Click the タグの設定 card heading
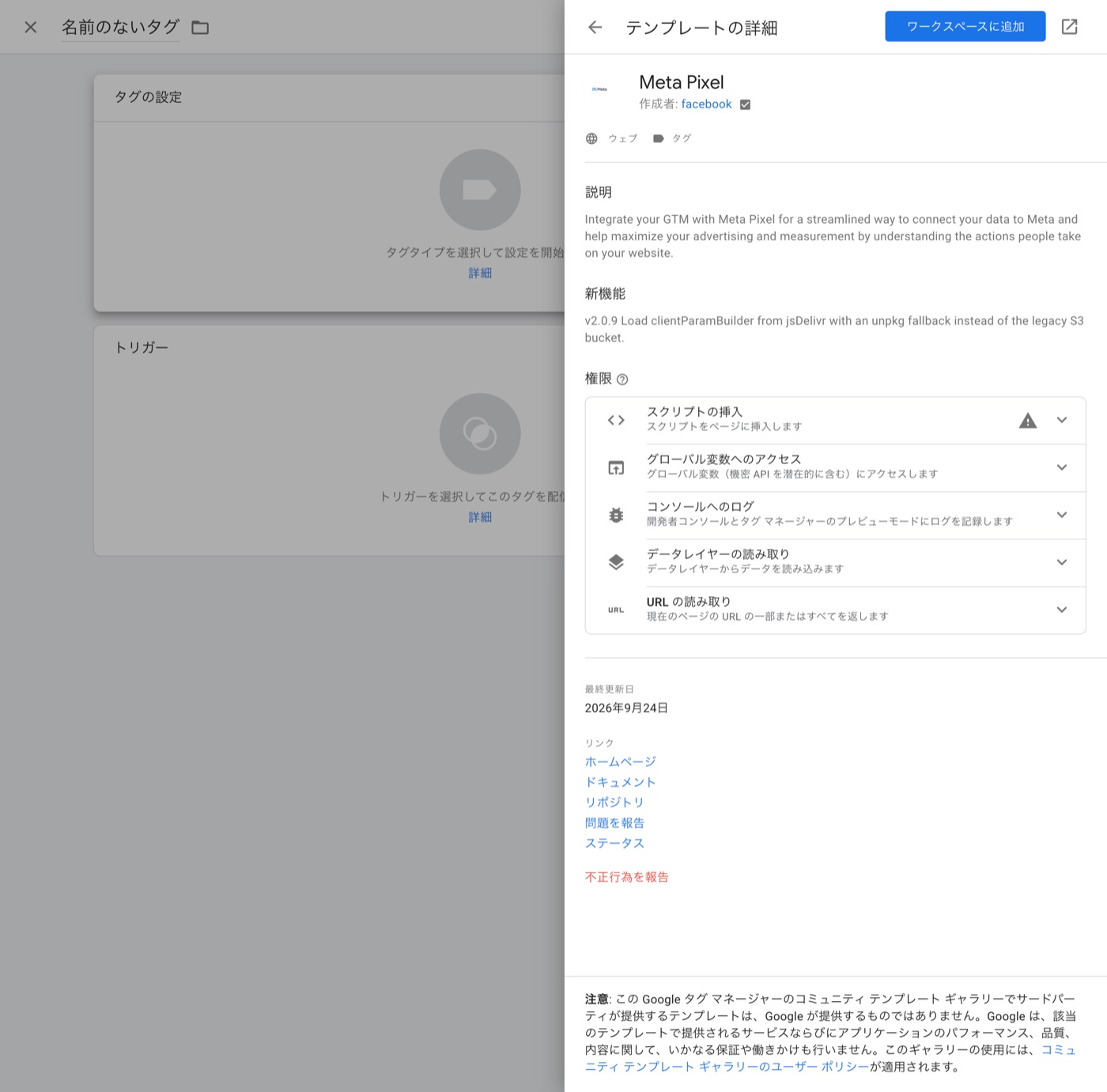The height and width of the screenshot is (1092, 1107). [x=148, y=97]
